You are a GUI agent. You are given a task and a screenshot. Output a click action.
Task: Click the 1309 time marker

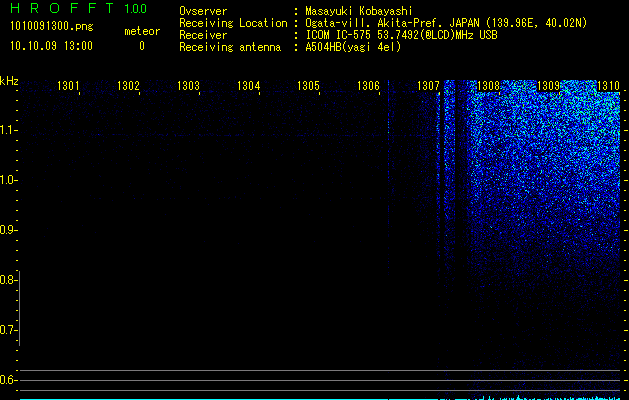click(548, 85)
